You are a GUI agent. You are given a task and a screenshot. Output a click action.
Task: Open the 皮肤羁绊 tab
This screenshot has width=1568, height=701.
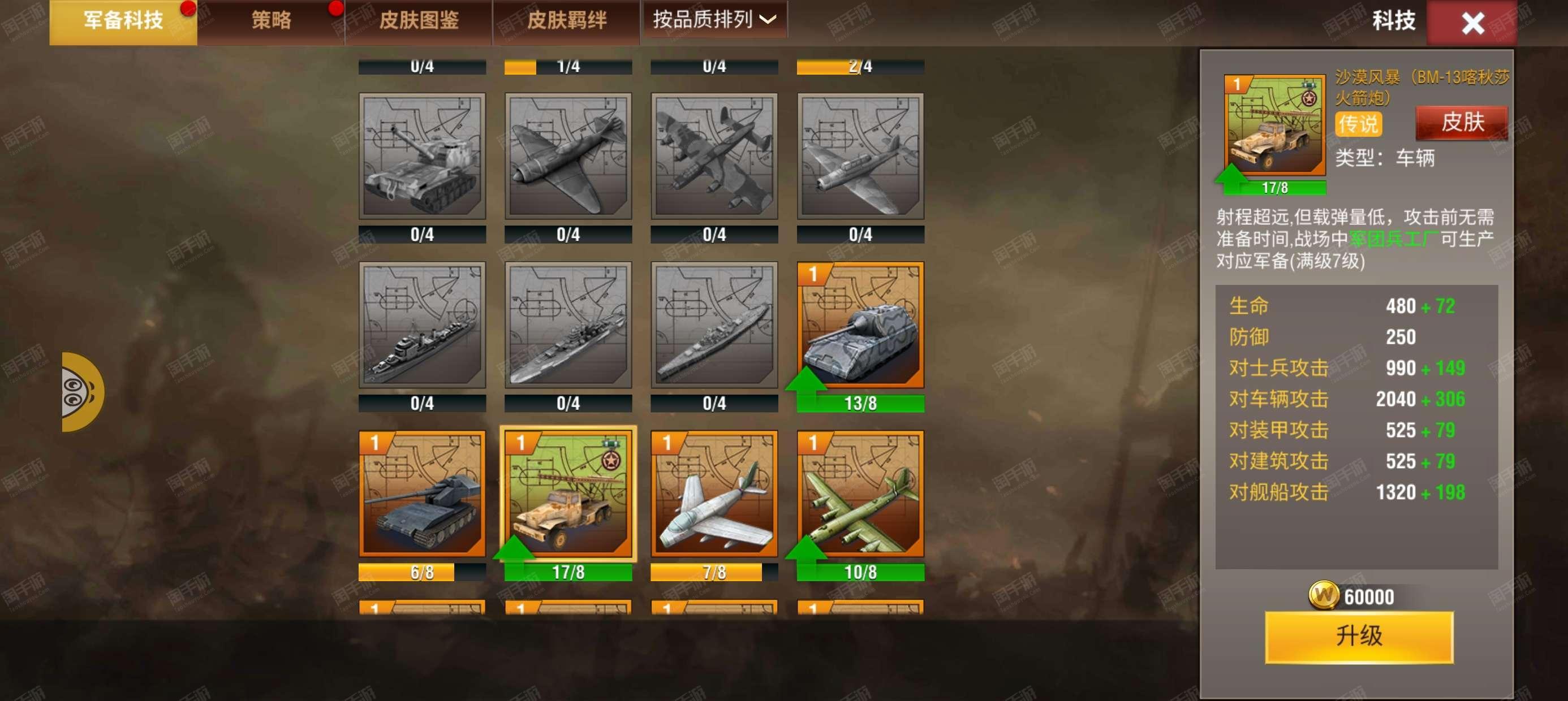566,21
